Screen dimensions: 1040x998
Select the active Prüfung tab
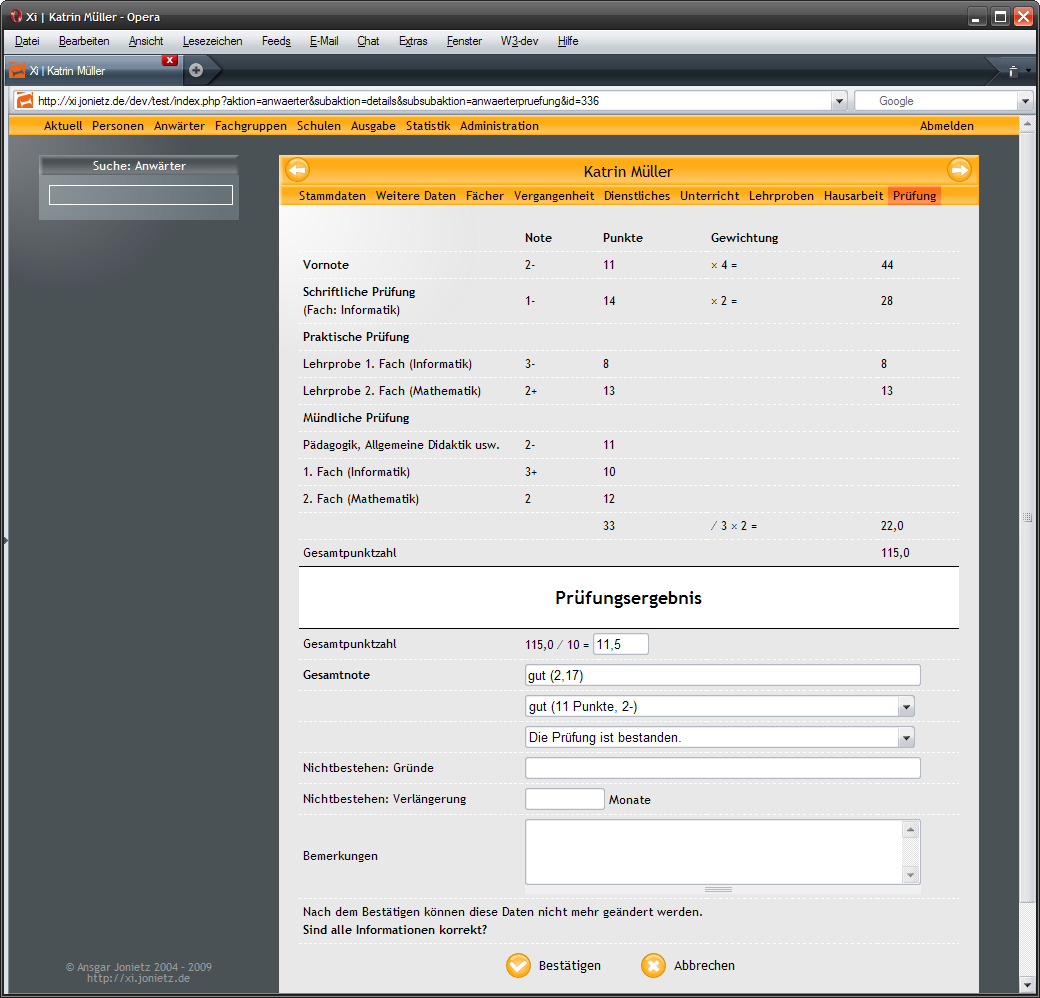915,196
